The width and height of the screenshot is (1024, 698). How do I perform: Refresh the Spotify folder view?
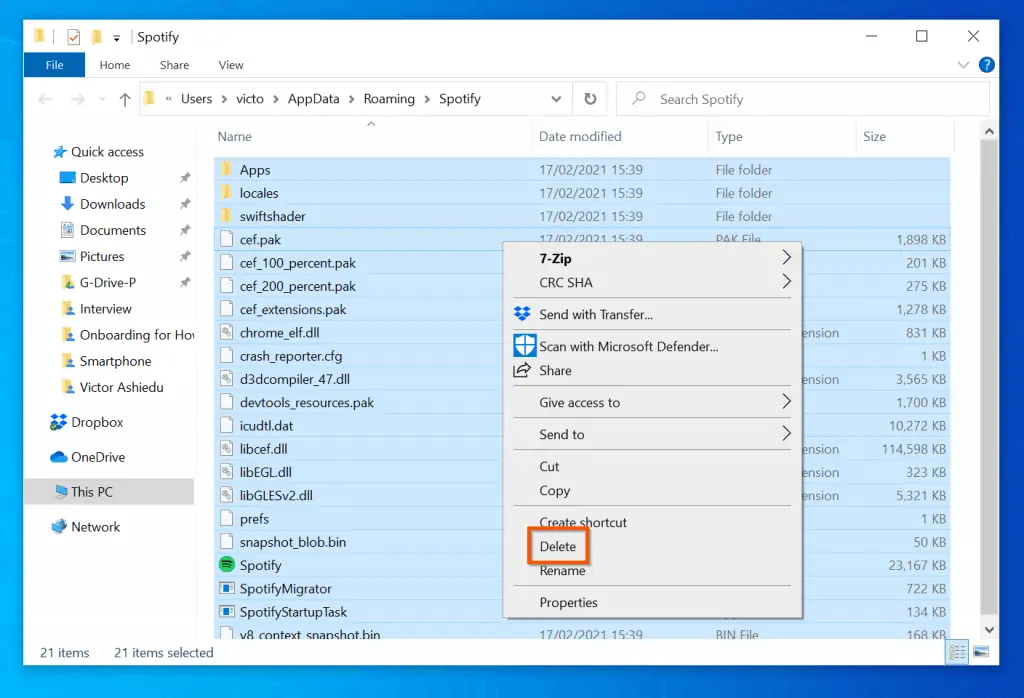point(590,99)
